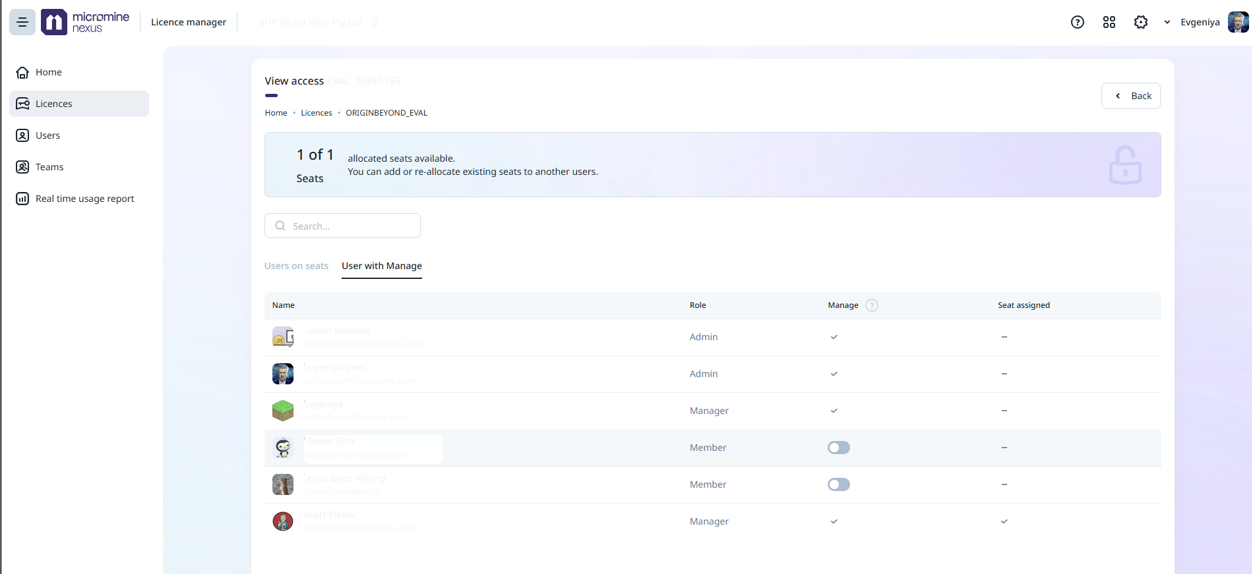Open the apps grid icon
Viewport: 1252px width, 574px height.
click(1109, 22)
